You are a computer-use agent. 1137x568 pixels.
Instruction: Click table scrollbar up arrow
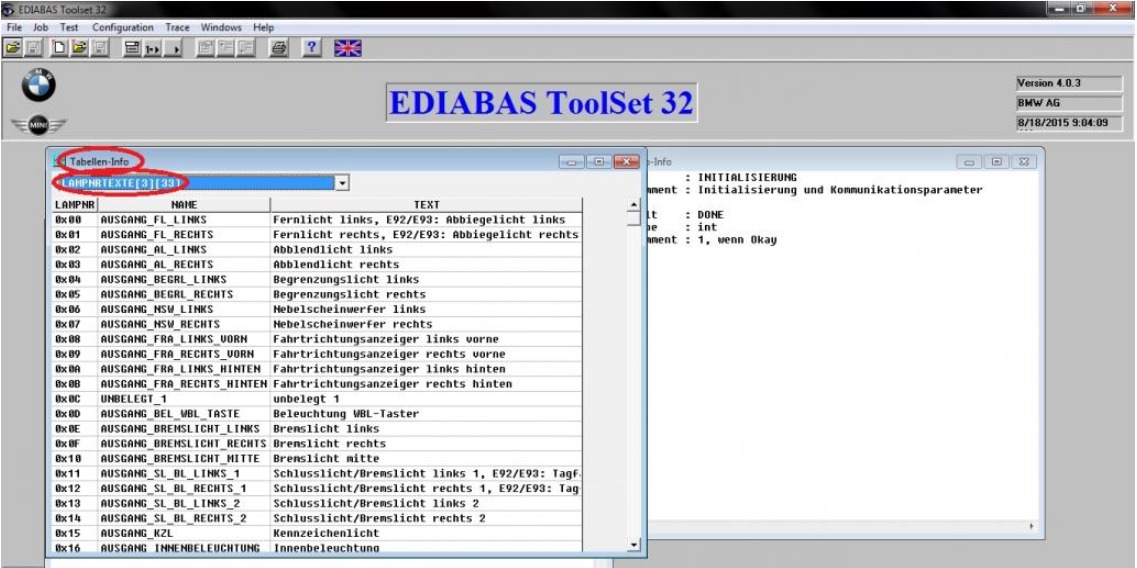click(631, 204)
